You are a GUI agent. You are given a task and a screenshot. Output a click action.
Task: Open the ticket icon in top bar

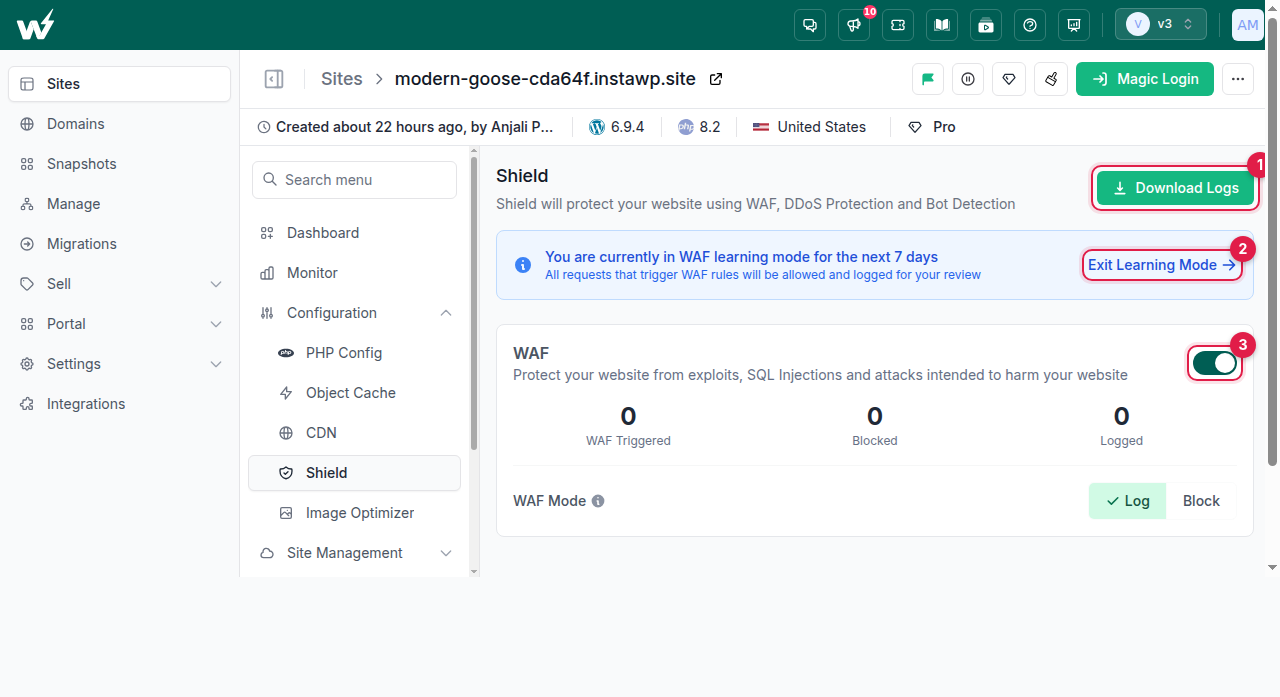coord(898,25)
